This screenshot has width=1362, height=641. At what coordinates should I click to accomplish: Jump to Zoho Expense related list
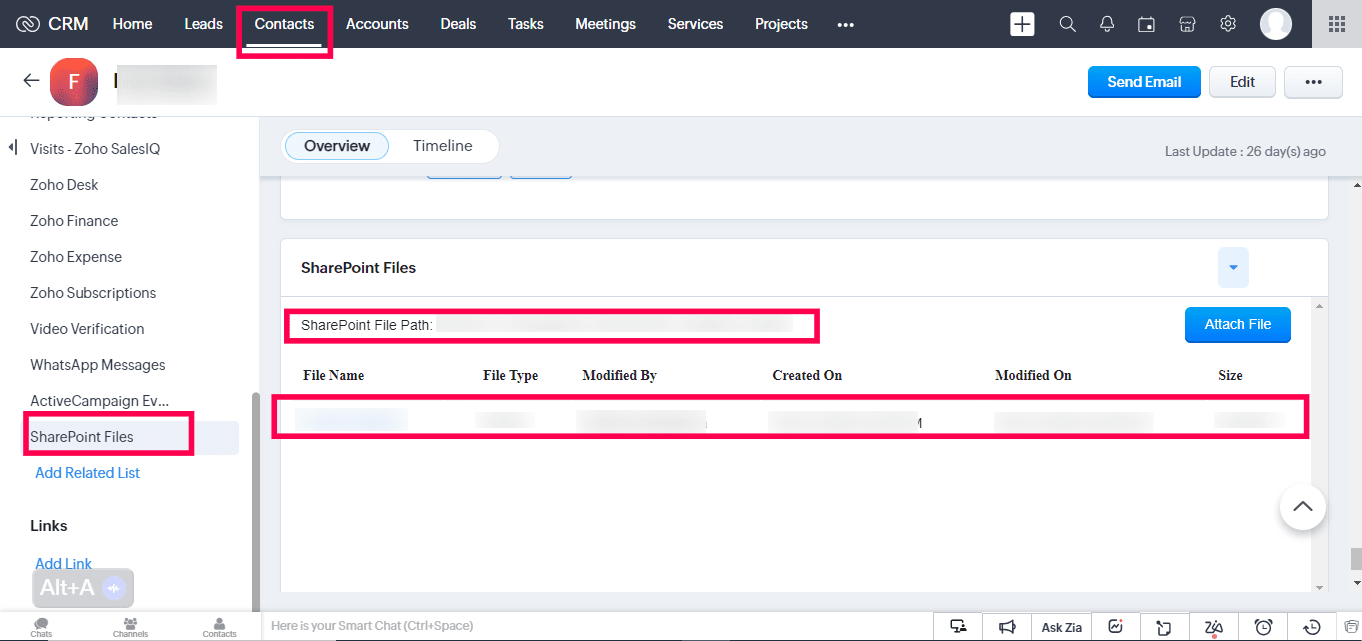76,257
